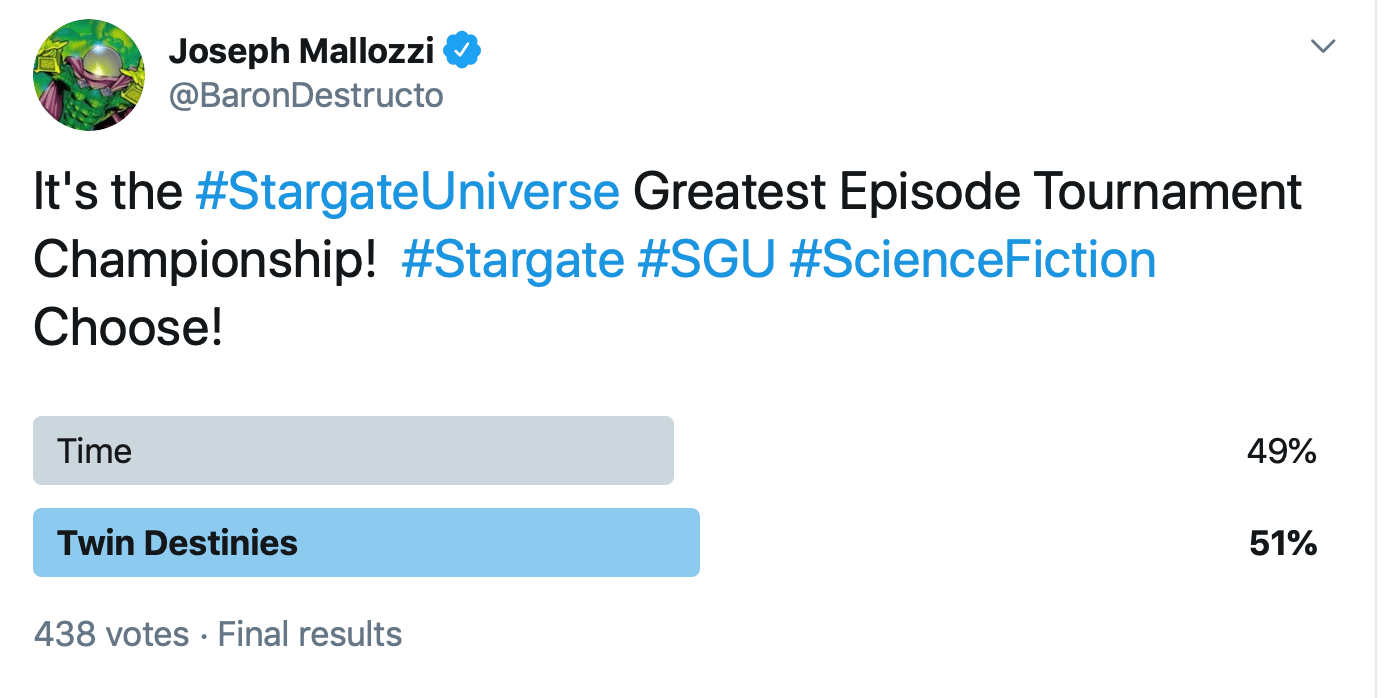
Task: Follow the #Stargate hashtag link
Action: [512, 260]
